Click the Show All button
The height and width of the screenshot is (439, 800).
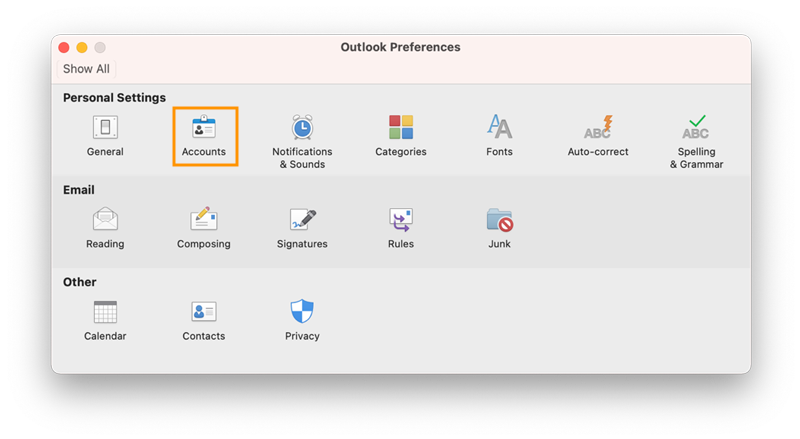[86, 69]
